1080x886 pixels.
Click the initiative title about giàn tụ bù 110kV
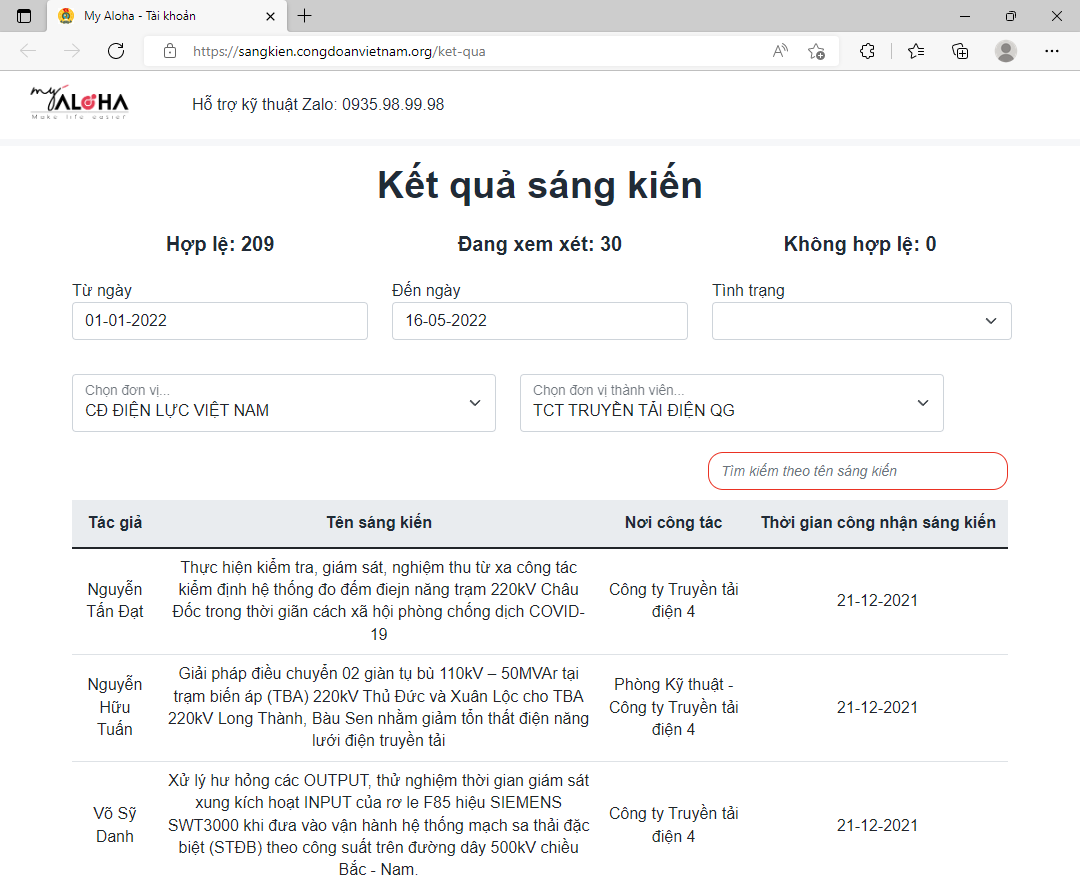click(379, 707)
